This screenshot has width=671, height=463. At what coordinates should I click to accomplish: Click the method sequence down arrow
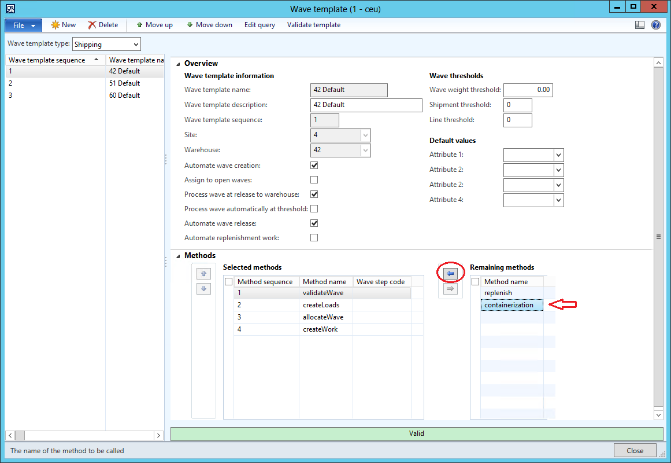(203, 289)
